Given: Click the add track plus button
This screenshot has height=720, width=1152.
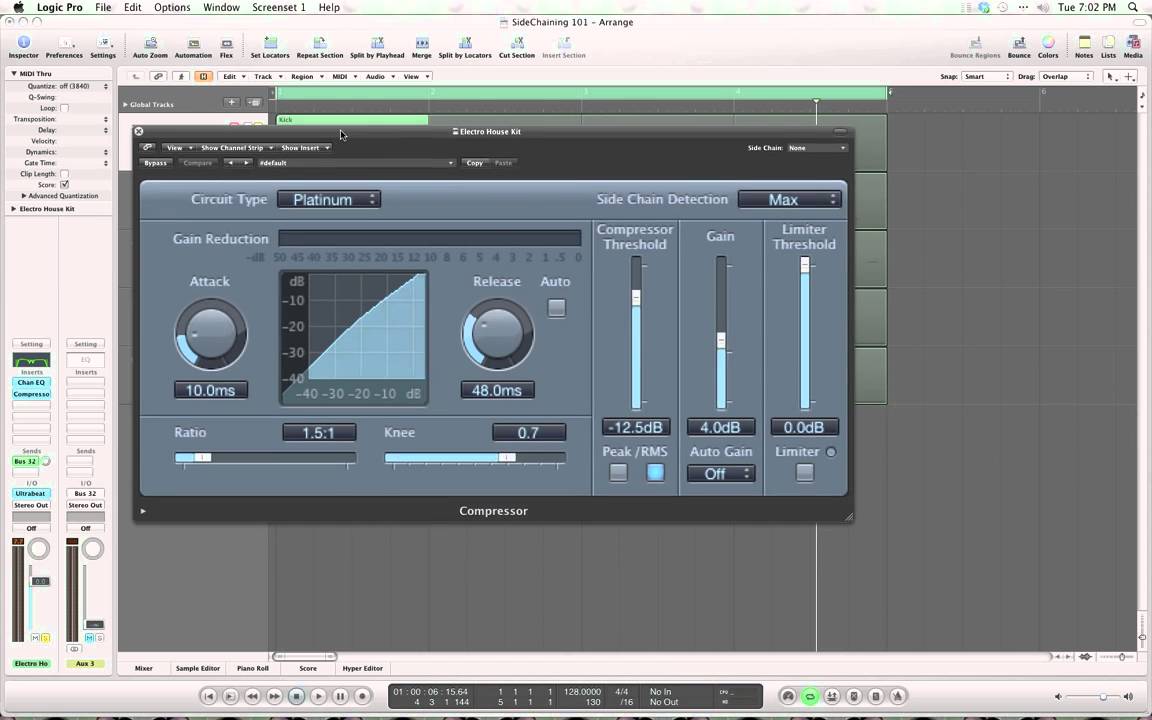Looking at the screenshot, I should click(x=231, y=103).
